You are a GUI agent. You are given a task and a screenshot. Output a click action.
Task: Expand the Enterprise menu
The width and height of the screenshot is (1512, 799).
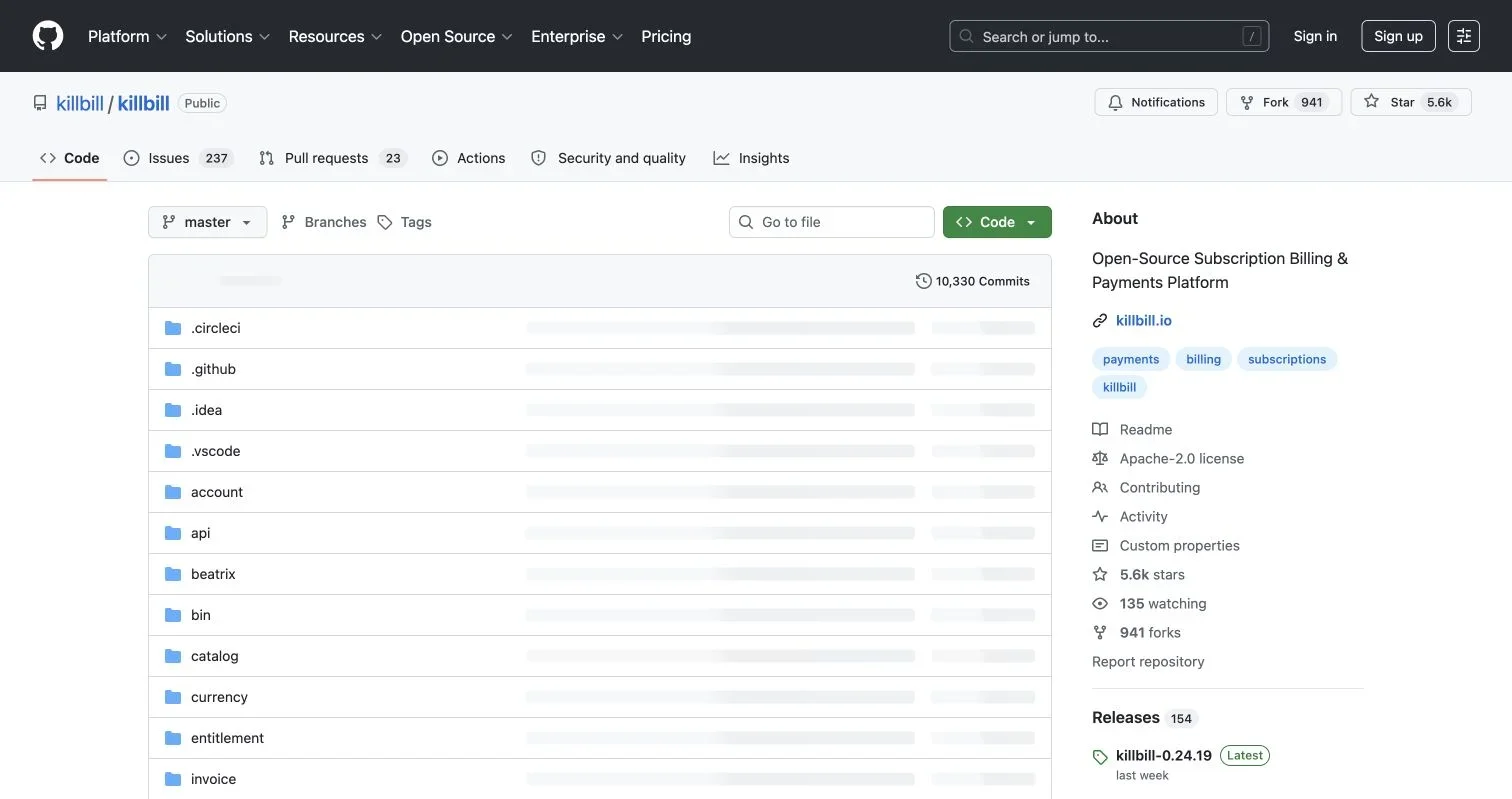tap(577, 36)
